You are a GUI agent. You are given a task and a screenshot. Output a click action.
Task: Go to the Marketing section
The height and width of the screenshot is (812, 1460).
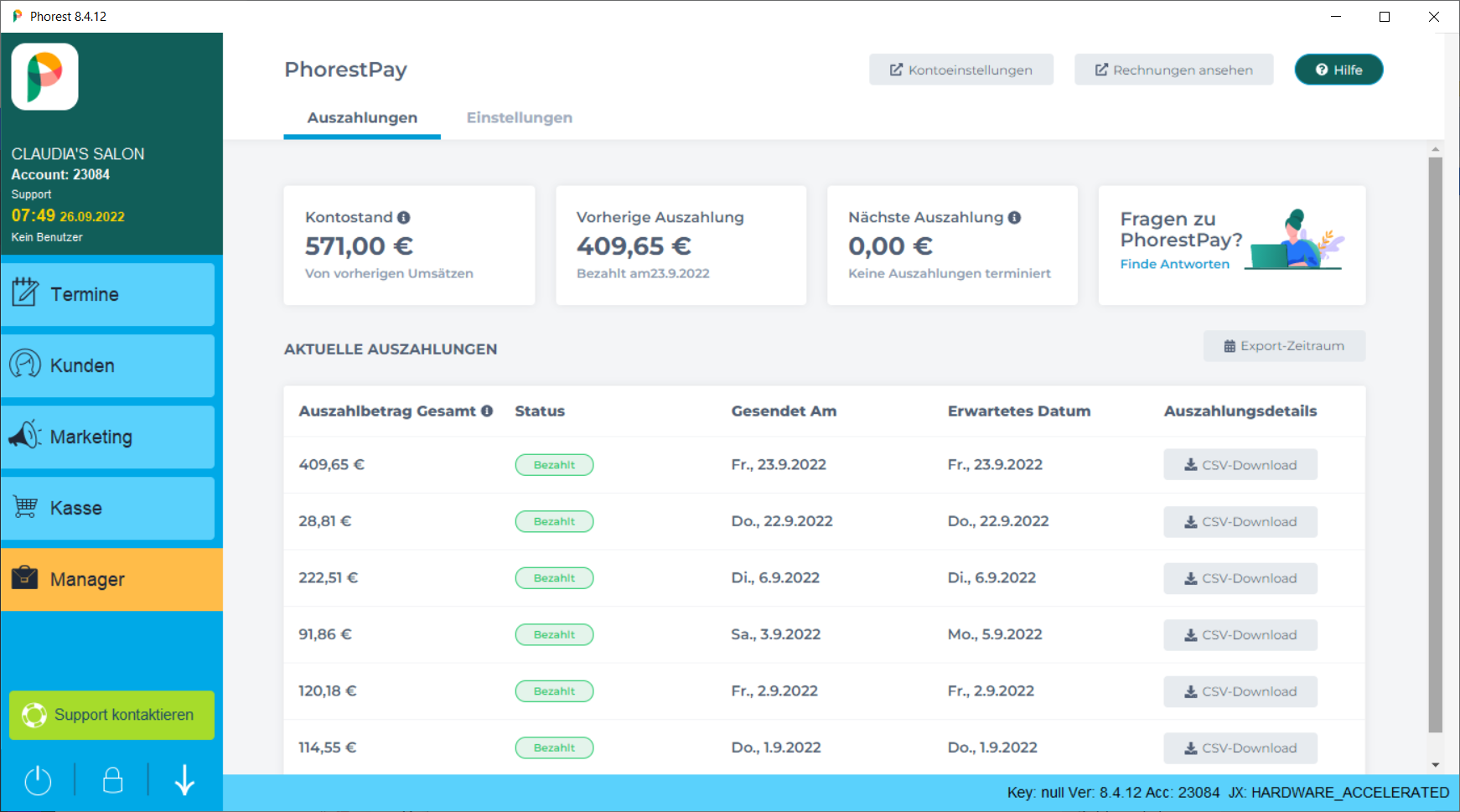point(108,437)
